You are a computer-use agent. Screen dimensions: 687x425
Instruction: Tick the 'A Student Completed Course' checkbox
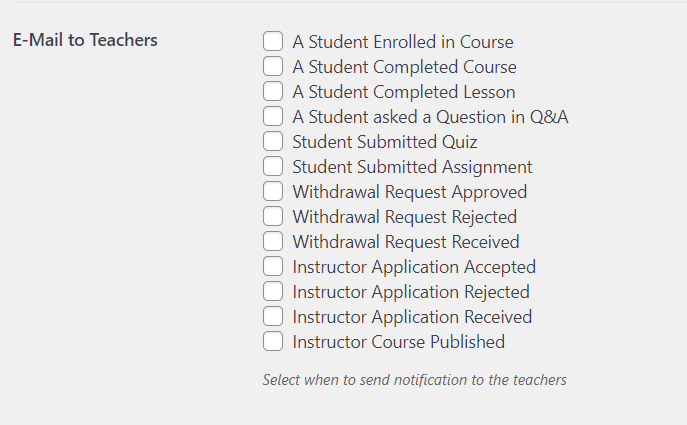coord(273,67)
